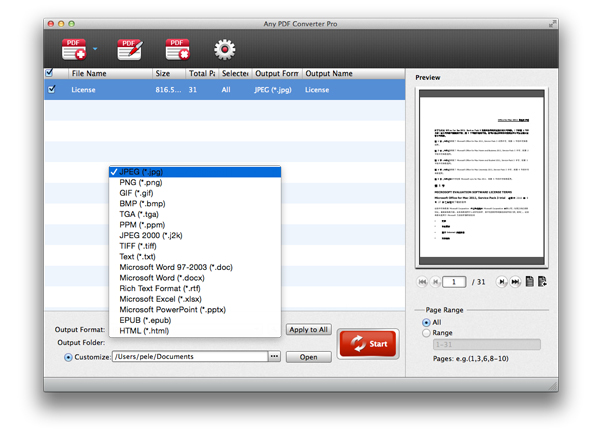Select the All page range radio
600x433 pixels.
click(426, 322)
